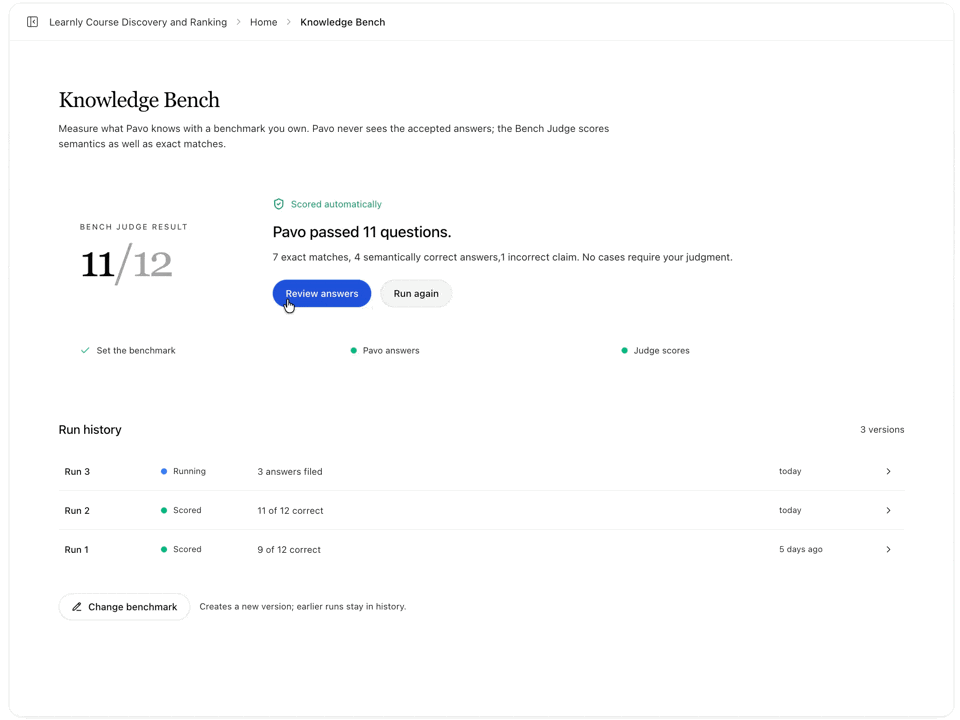The image size is (960, 720).
Task: Open Review answers
Action: point(321,293)
